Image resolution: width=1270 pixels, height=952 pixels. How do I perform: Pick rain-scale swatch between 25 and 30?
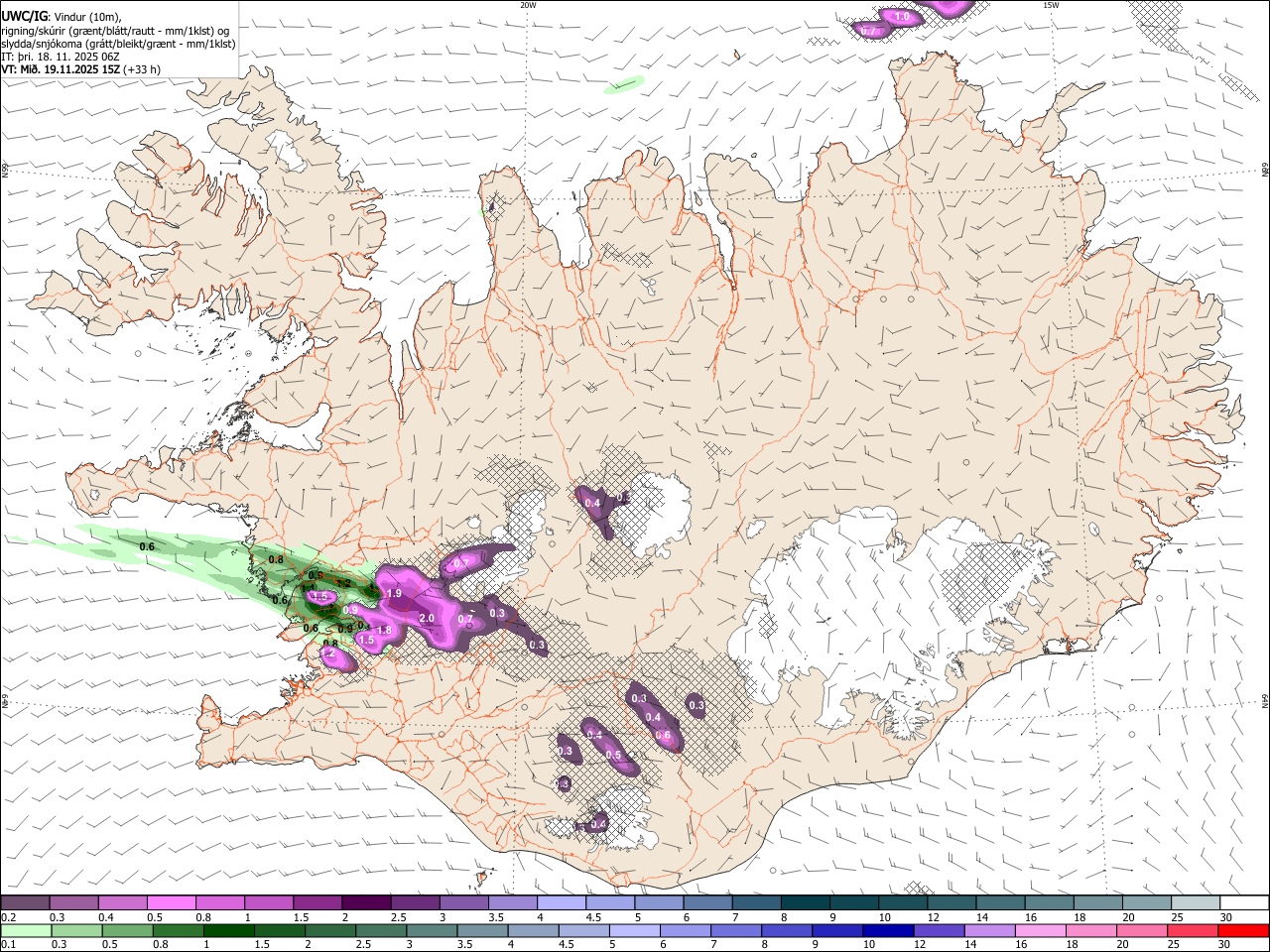[1194, 930]
